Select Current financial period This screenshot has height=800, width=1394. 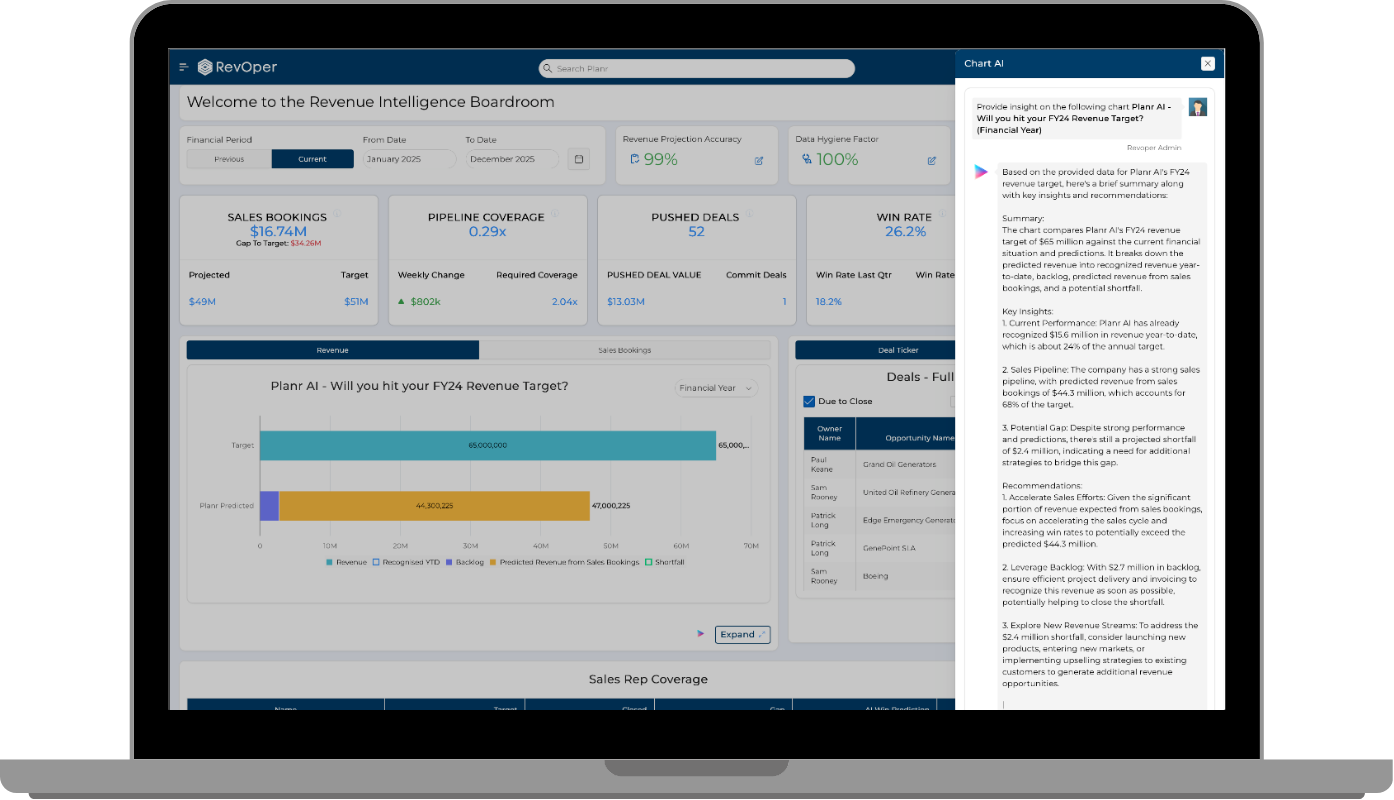click(x=312, y=159)
